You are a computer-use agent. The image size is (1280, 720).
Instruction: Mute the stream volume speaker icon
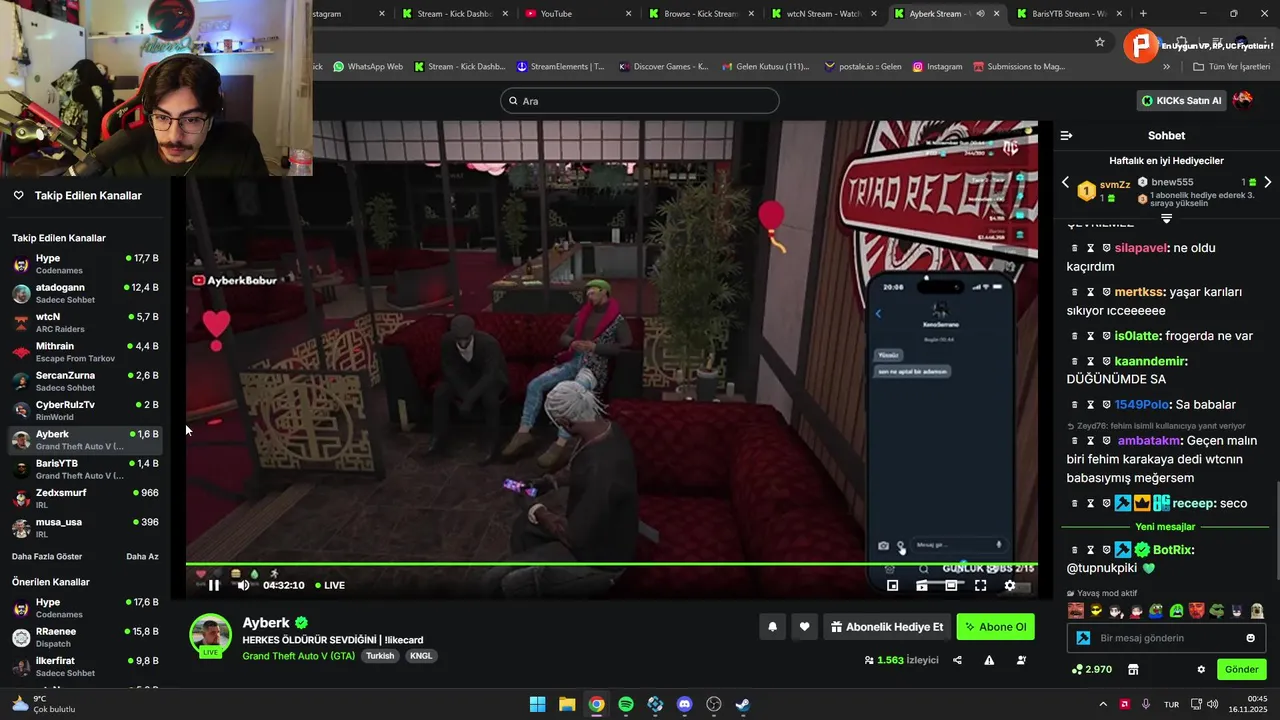click(243, 586)
